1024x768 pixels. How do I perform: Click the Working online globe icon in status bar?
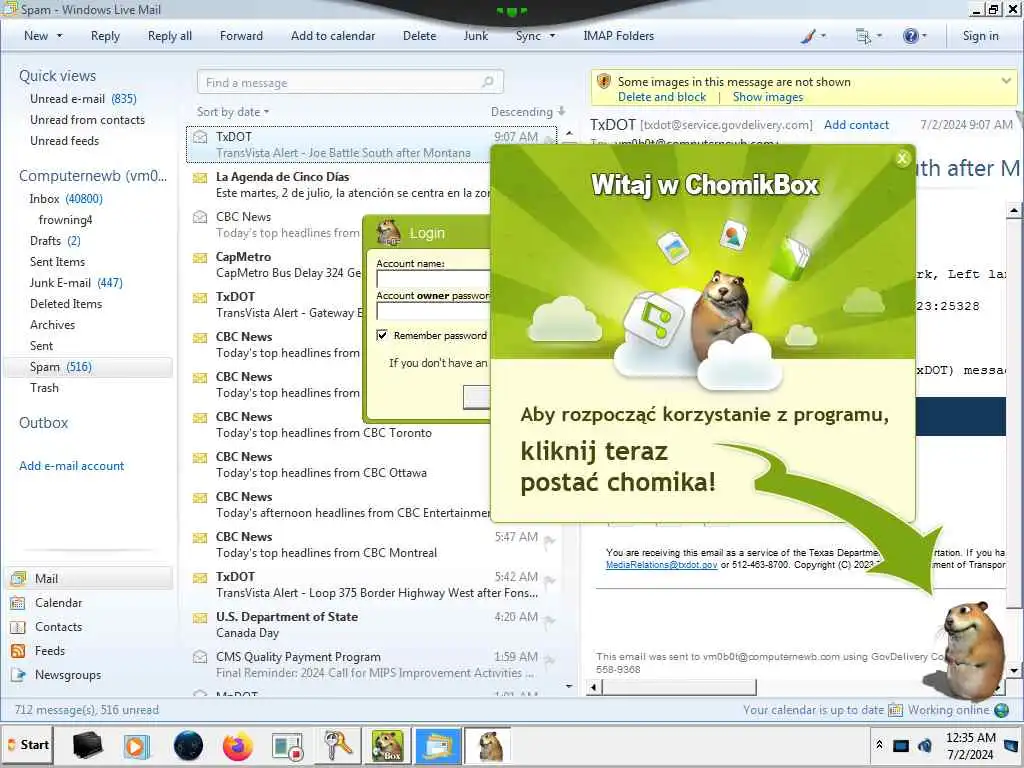click(x=1001, y=710)
